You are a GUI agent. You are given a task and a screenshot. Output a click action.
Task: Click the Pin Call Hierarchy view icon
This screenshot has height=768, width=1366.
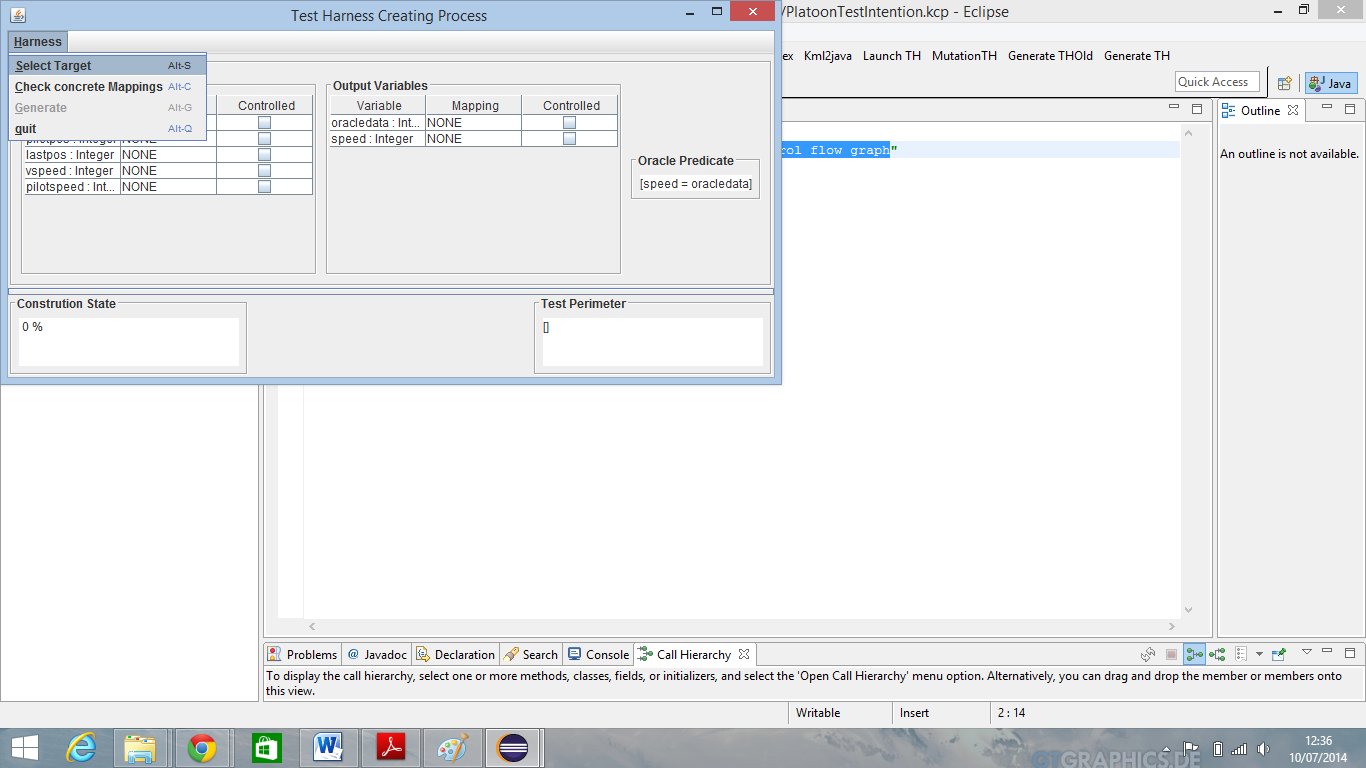coord(1279,655)
